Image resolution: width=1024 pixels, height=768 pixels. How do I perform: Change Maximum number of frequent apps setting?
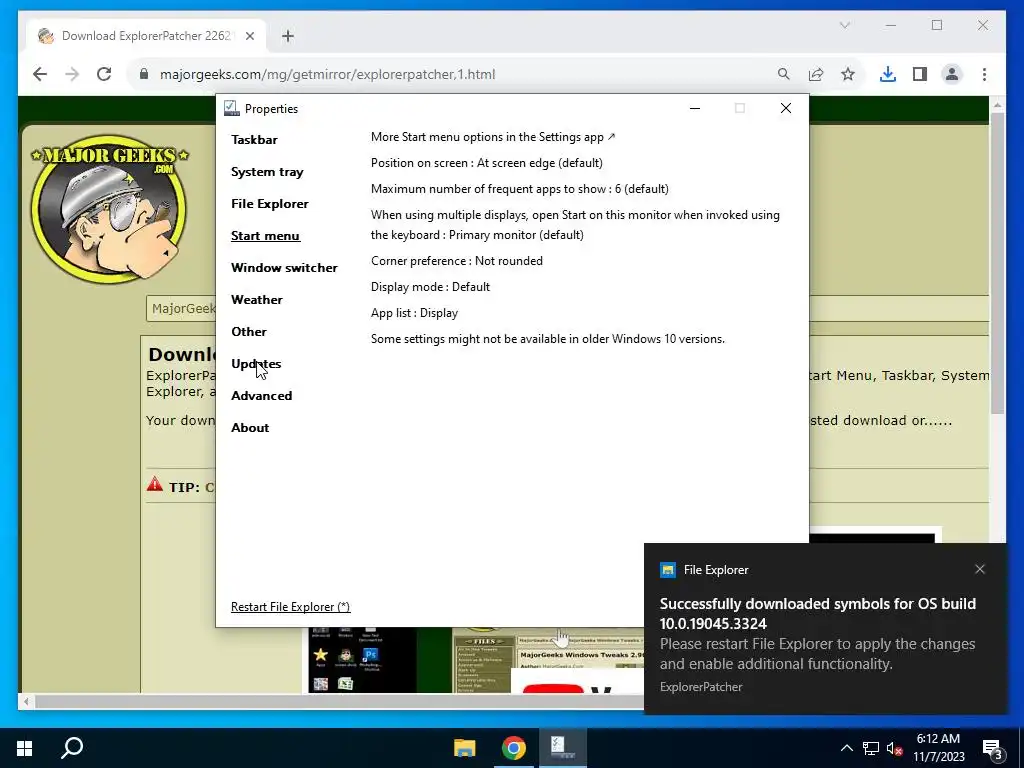[520, 189]
